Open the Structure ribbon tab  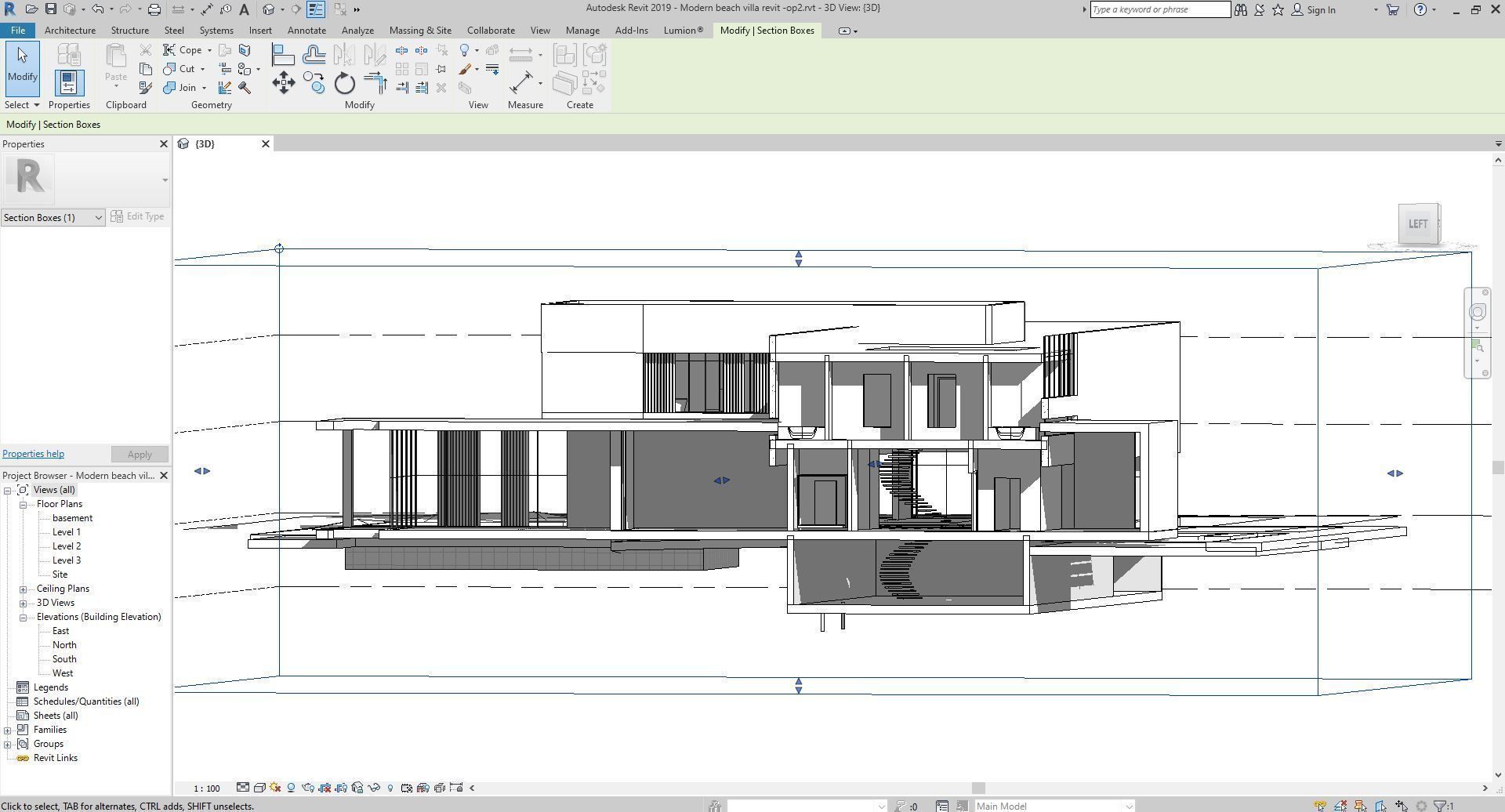coord(129,31)
